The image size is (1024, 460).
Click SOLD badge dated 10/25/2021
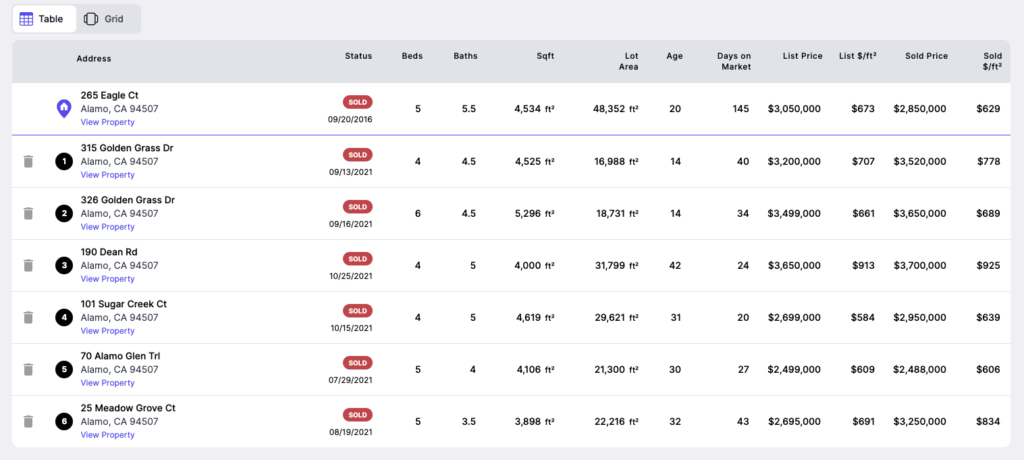click(358, 259)
